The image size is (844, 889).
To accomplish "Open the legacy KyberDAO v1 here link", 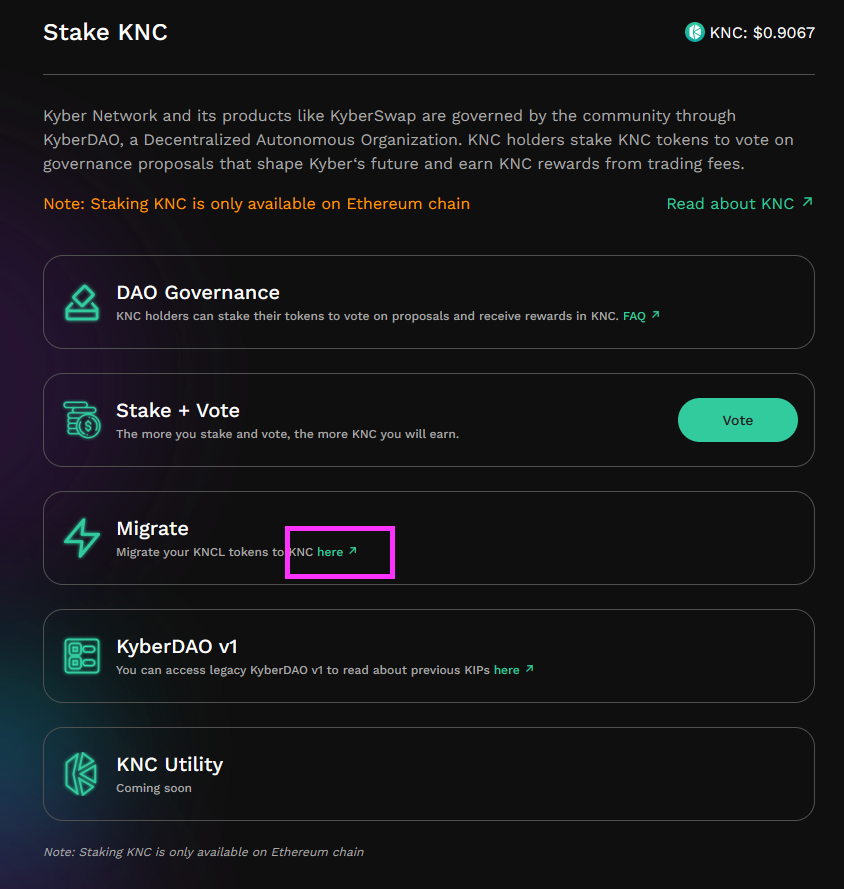I will (507, 670).
